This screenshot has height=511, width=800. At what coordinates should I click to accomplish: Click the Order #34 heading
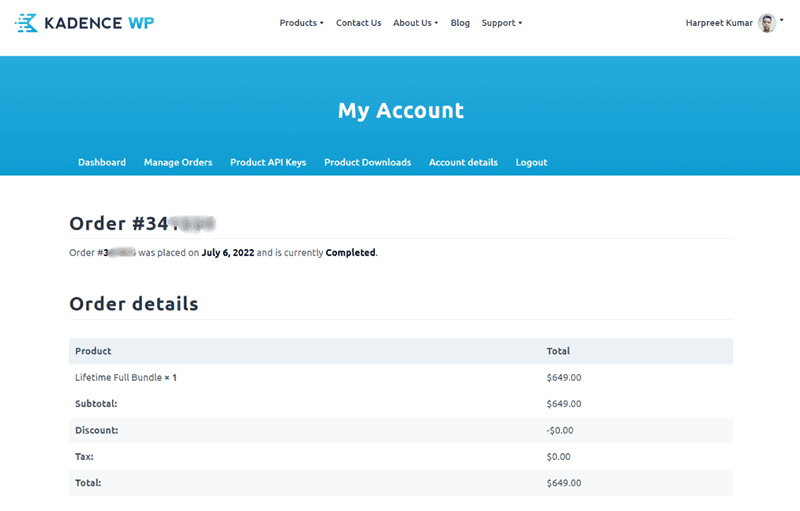pos(142,223)
